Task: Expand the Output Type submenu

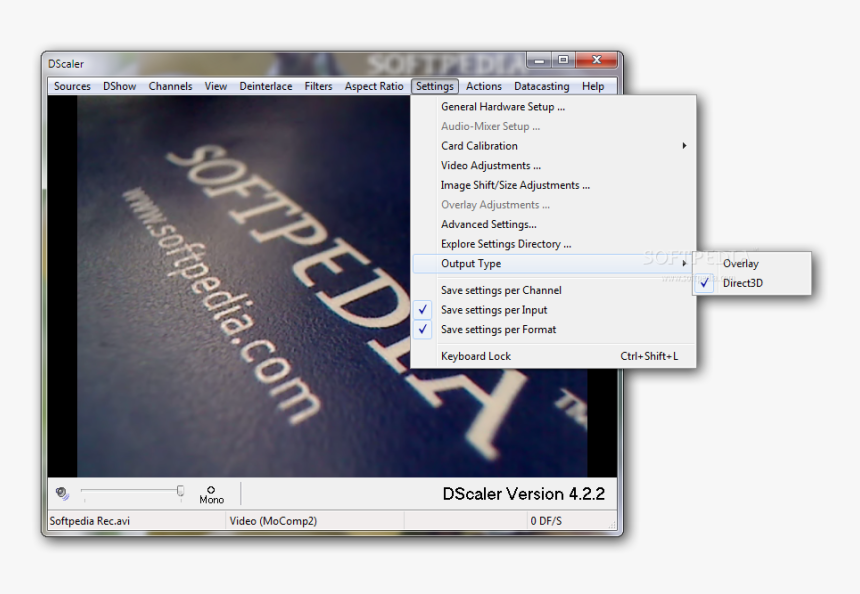Action: (553, 264)
